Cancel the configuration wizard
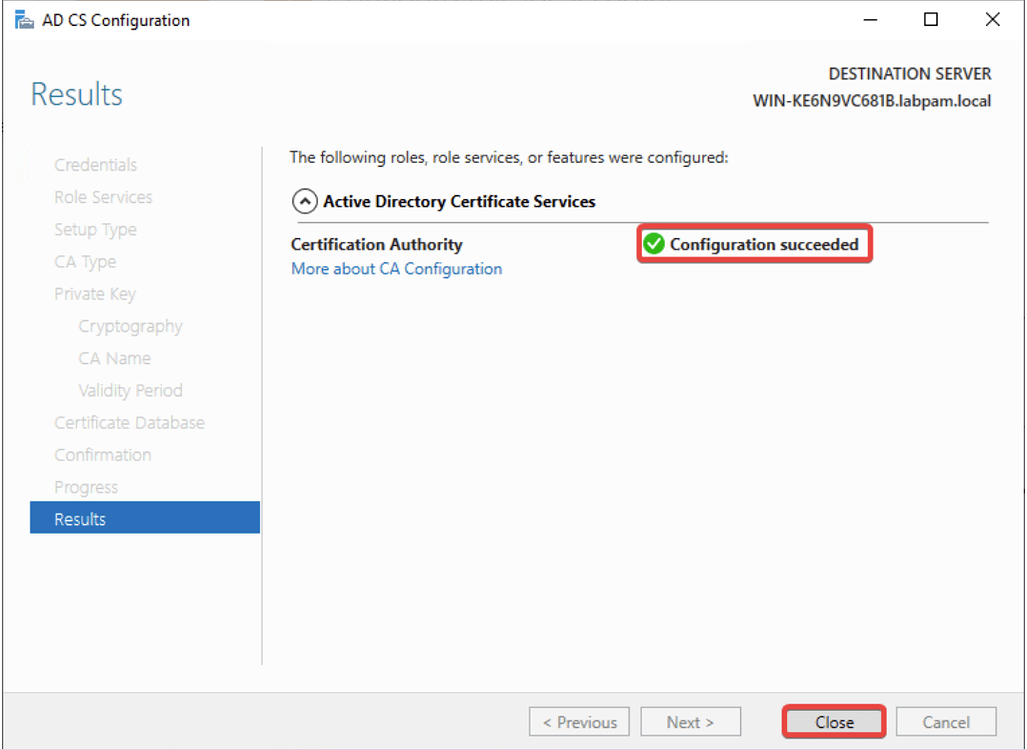 coord(945,721)
